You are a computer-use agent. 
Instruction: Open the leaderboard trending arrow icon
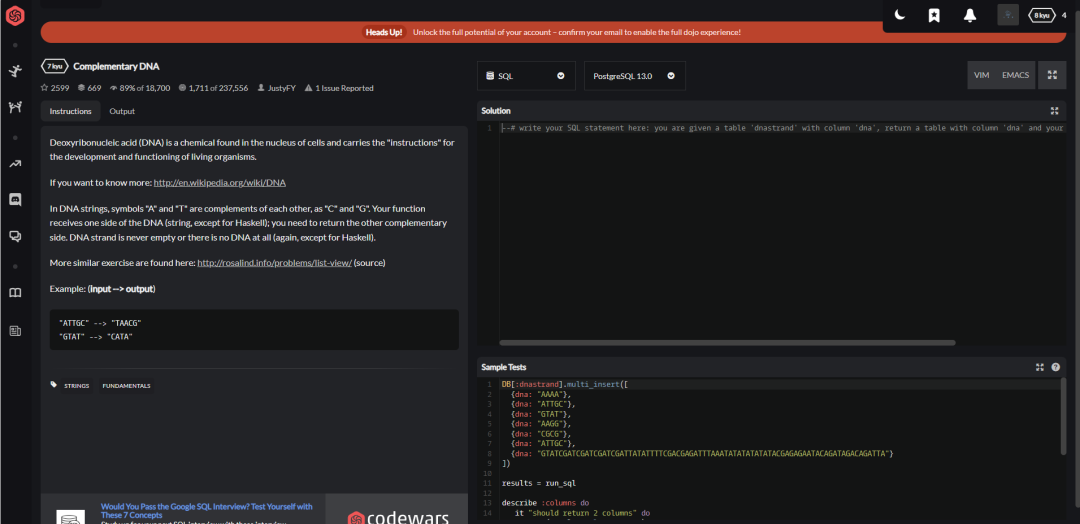point(15,163)
